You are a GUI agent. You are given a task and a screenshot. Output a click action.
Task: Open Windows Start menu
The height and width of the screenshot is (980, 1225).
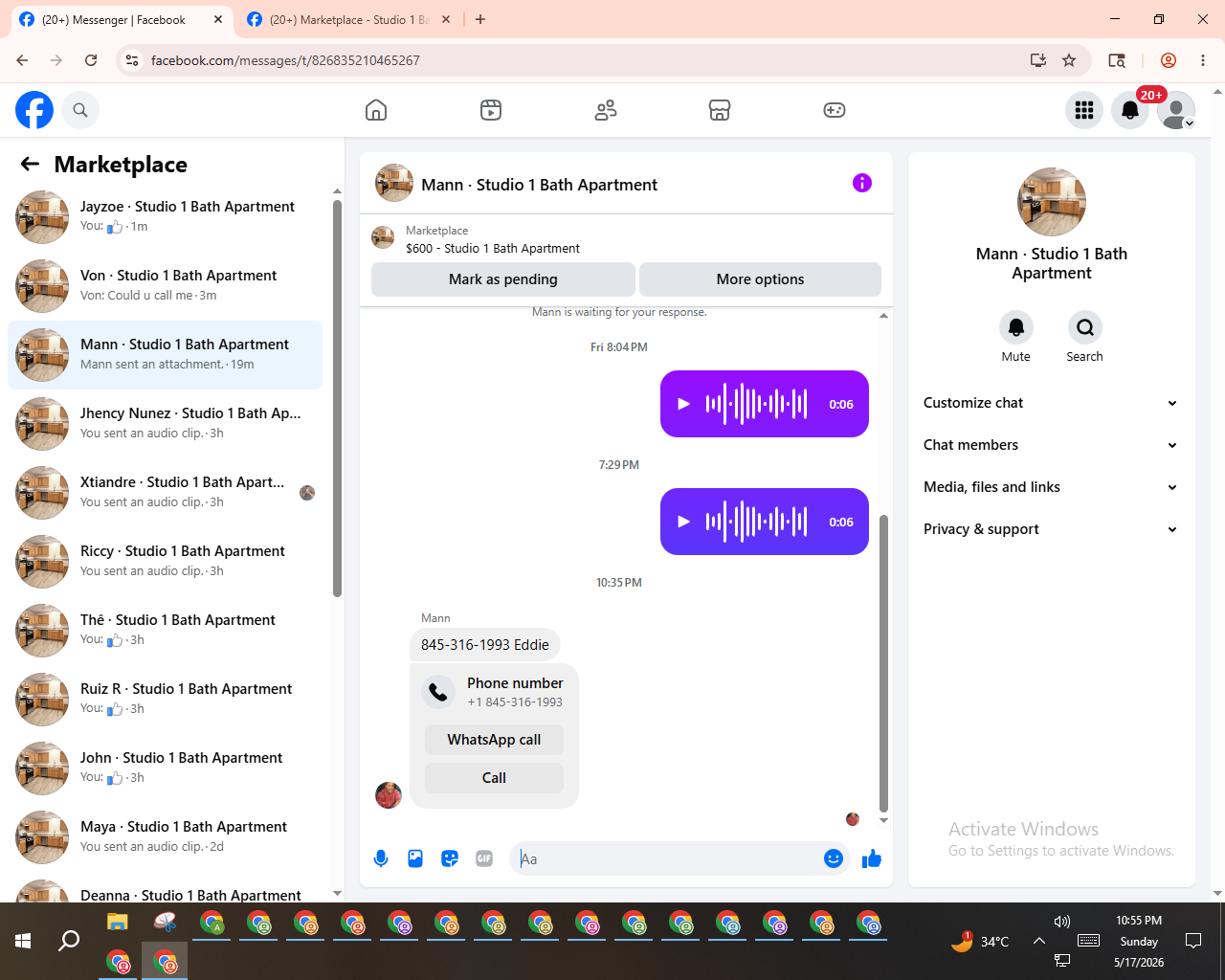tap(23, 941)
